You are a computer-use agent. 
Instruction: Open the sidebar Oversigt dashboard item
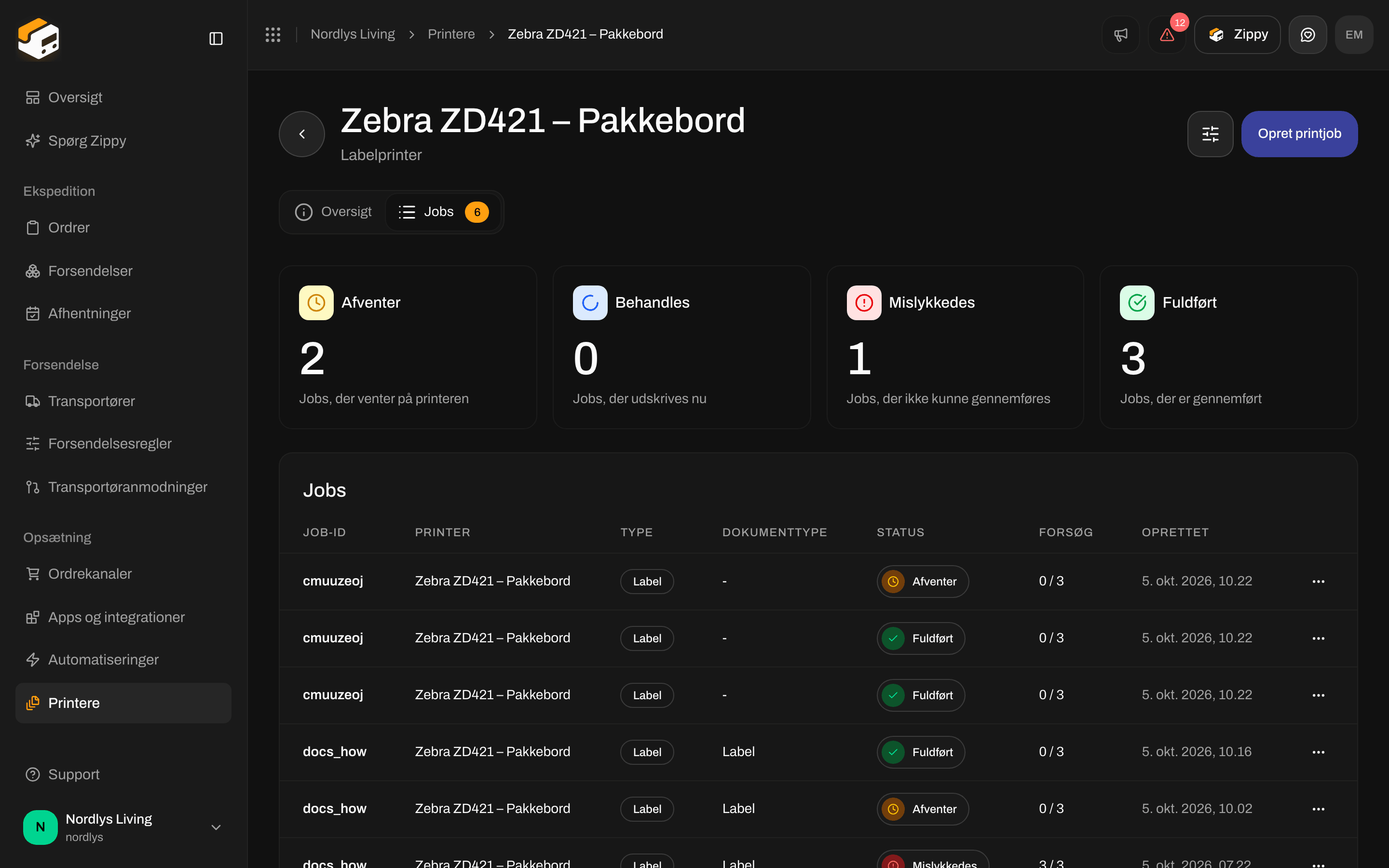[x=123, y=97]
